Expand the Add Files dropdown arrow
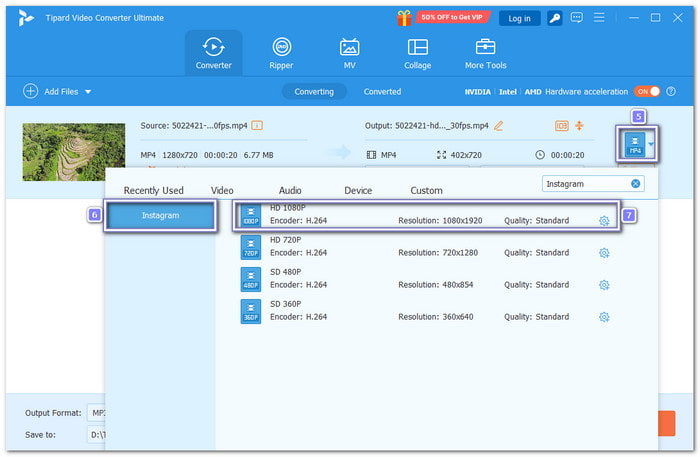 [x=88, y=92]
